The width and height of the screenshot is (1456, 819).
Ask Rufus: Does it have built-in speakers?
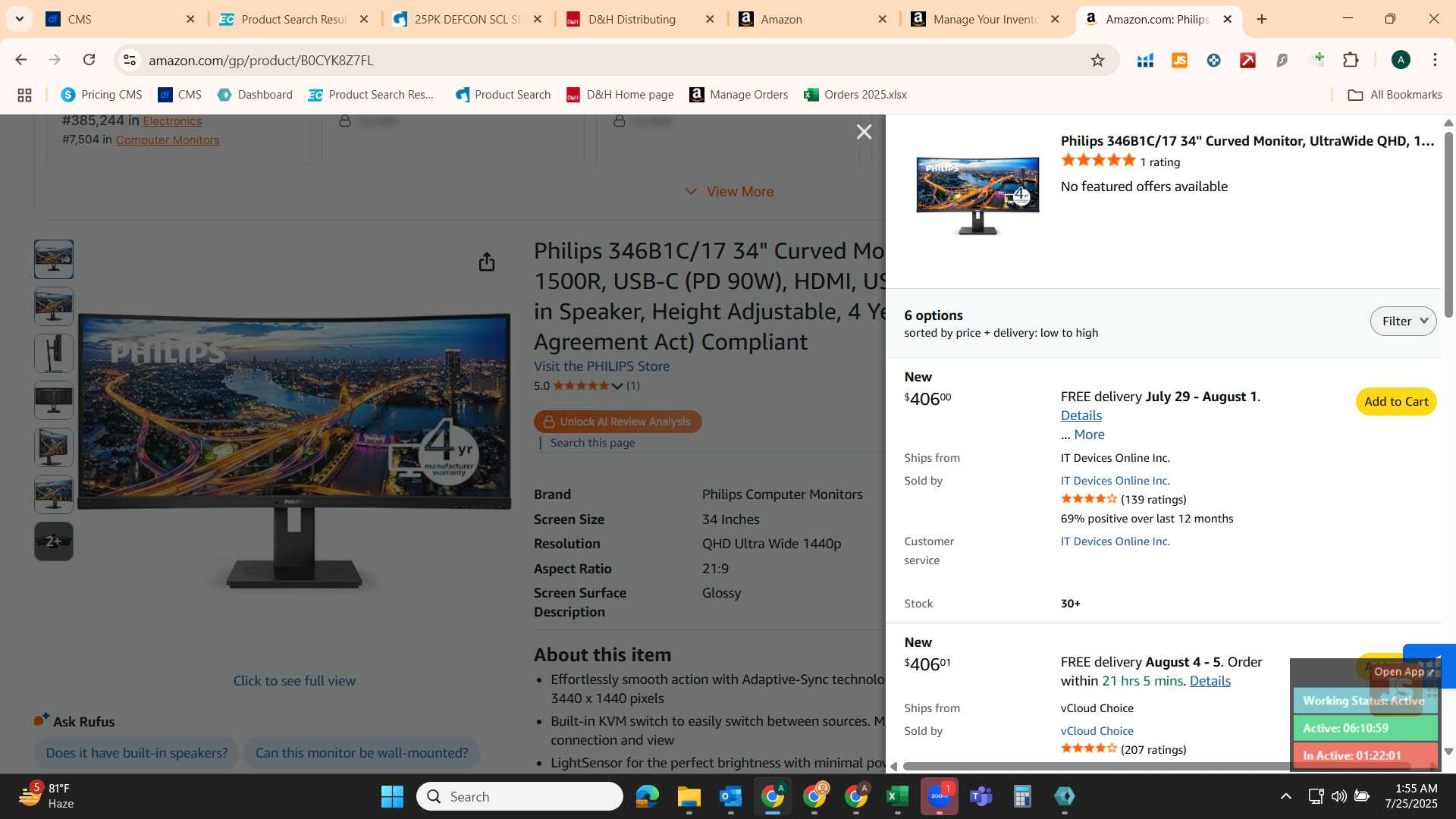click(x=136, y=753)
